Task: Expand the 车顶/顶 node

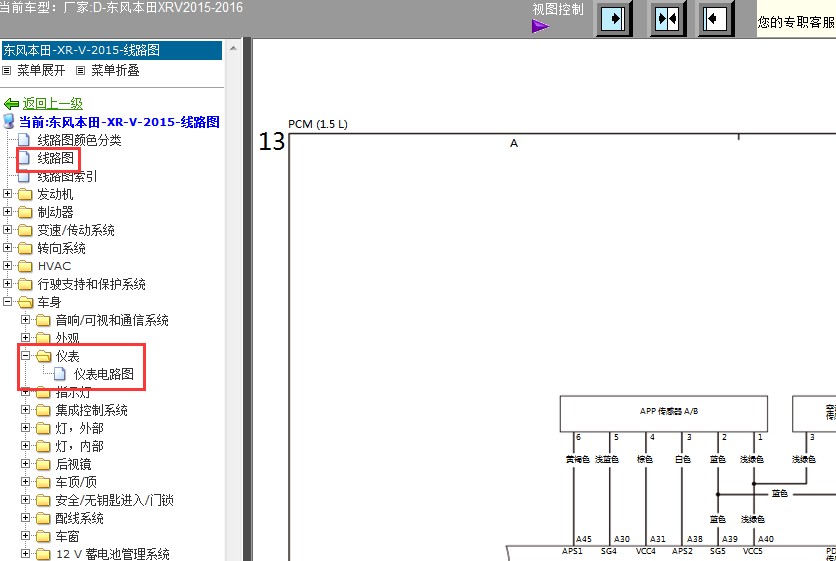Action: tap(25, 481)
